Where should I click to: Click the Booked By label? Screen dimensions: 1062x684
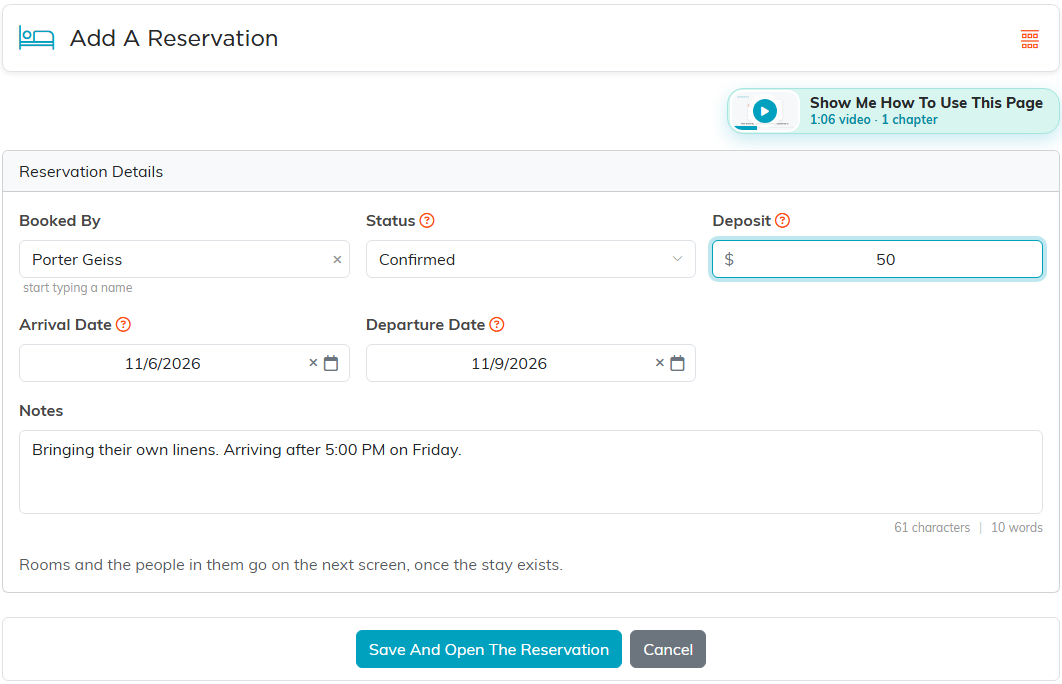click(60, 221)
